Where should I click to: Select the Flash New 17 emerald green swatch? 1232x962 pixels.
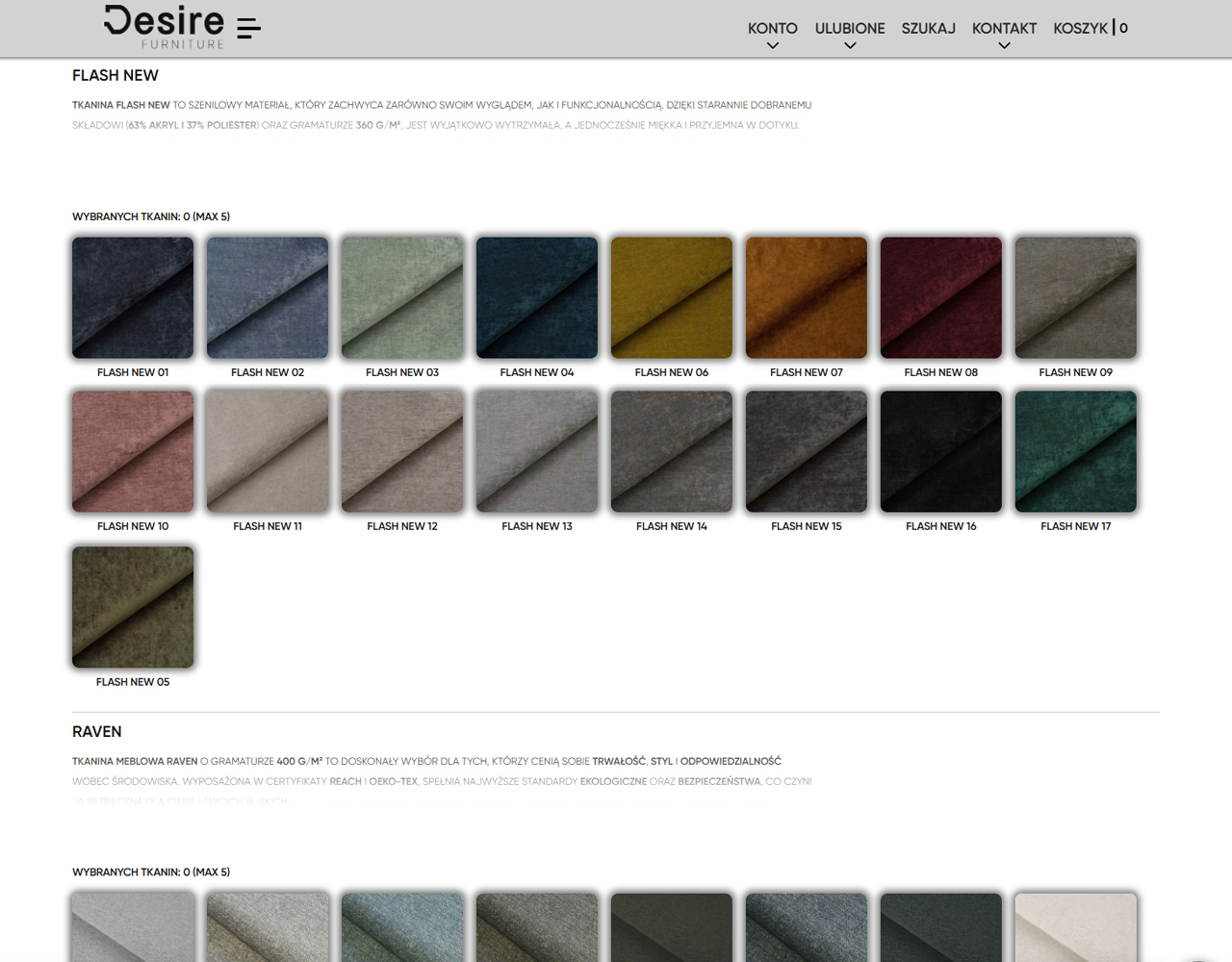point(1076,451)
